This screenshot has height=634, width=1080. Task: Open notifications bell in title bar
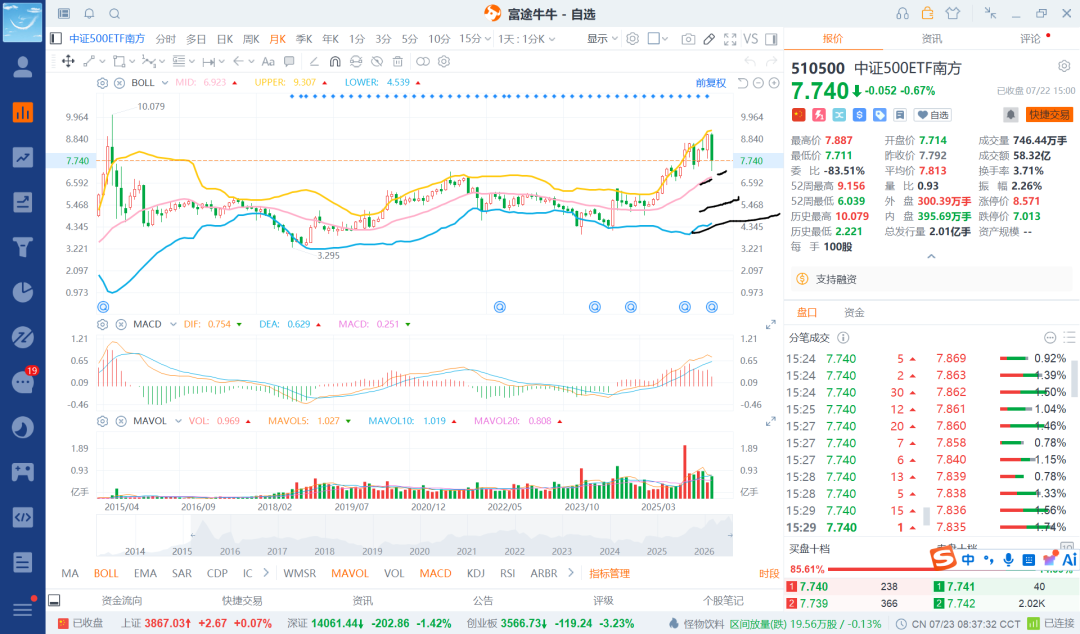[89, 14]
